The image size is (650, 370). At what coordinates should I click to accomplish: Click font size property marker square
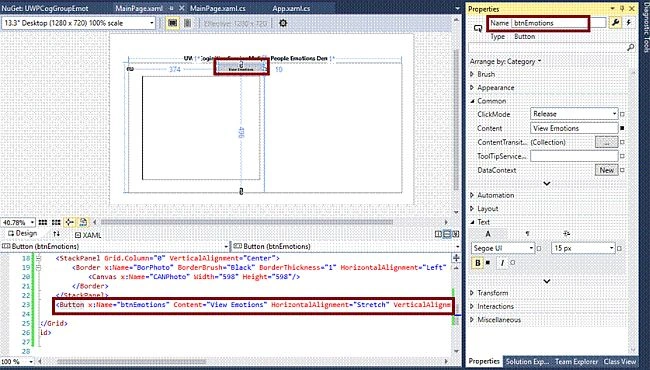[619, 249]
